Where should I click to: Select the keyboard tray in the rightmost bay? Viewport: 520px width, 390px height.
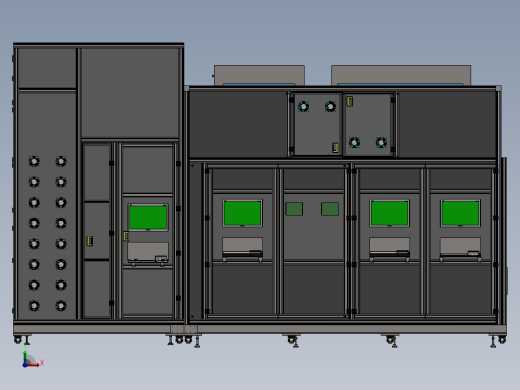pyautogui.click(x=460, y=248)
